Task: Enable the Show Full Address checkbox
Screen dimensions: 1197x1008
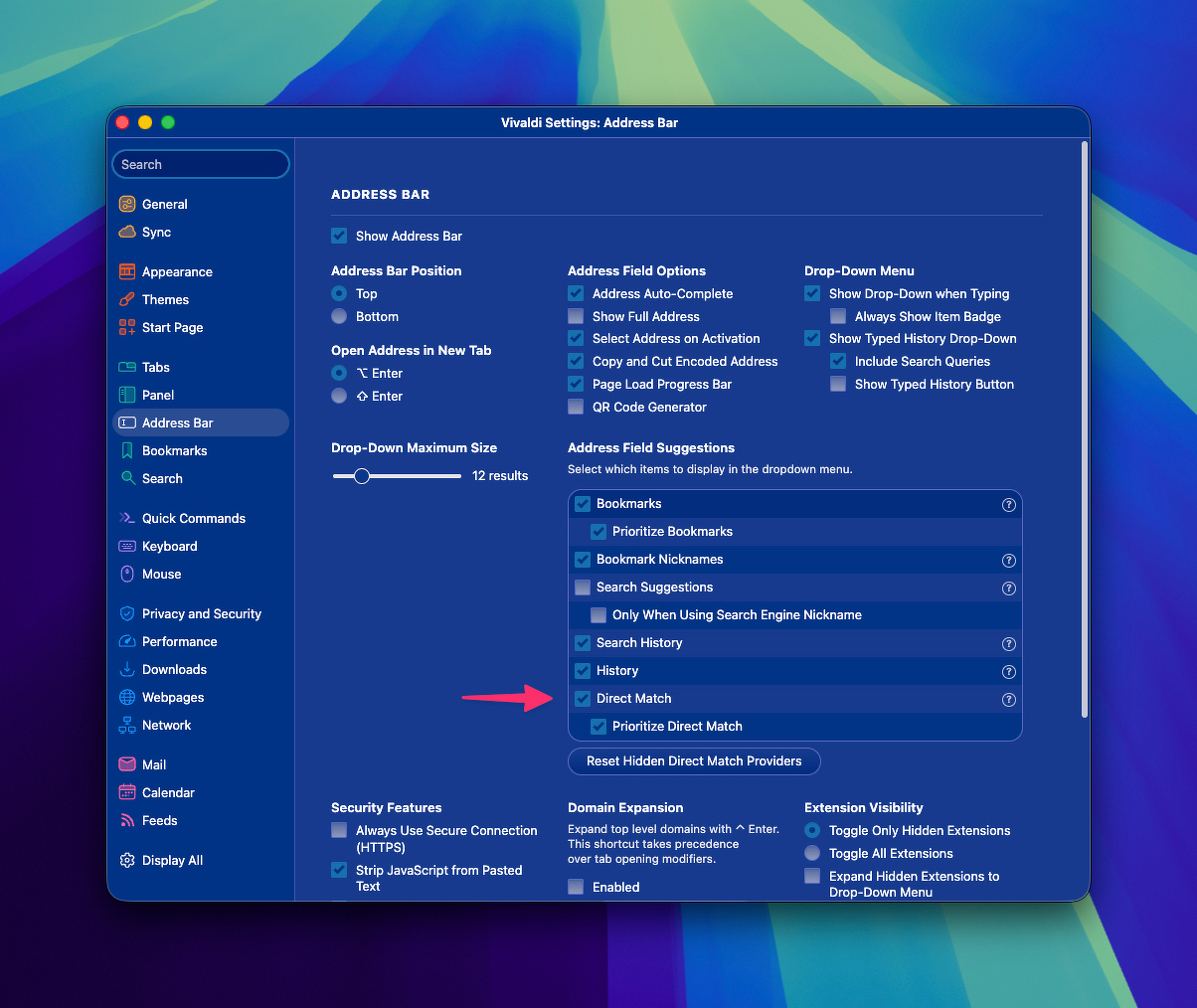Action: click(x=576, y=316)
